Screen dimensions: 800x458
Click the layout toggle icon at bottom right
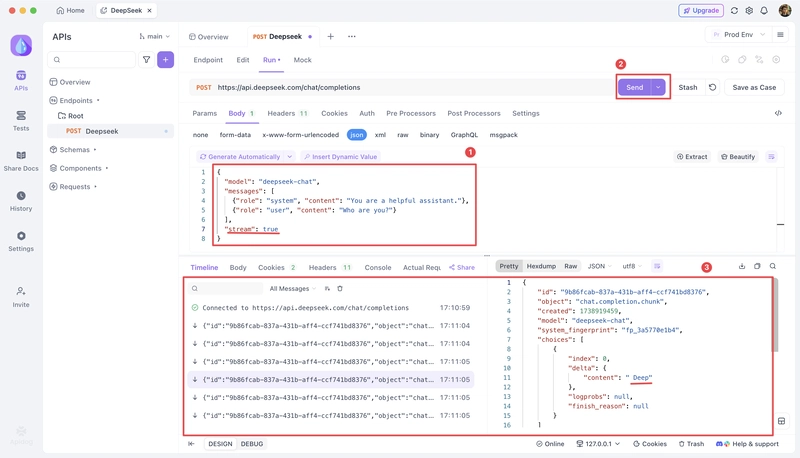click(x=782, y=421)
